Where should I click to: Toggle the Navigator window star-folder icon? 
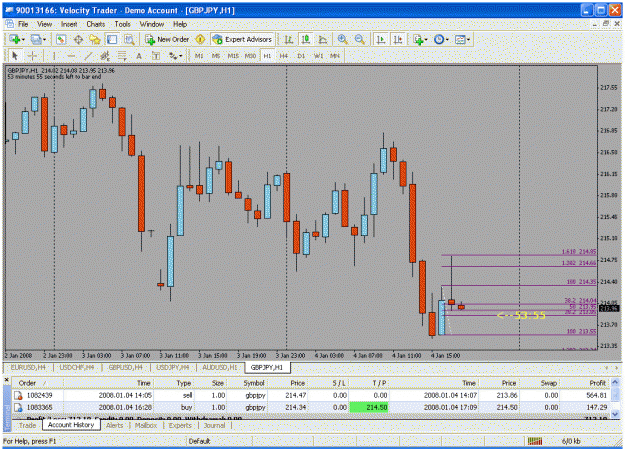(x=95, y=39)
